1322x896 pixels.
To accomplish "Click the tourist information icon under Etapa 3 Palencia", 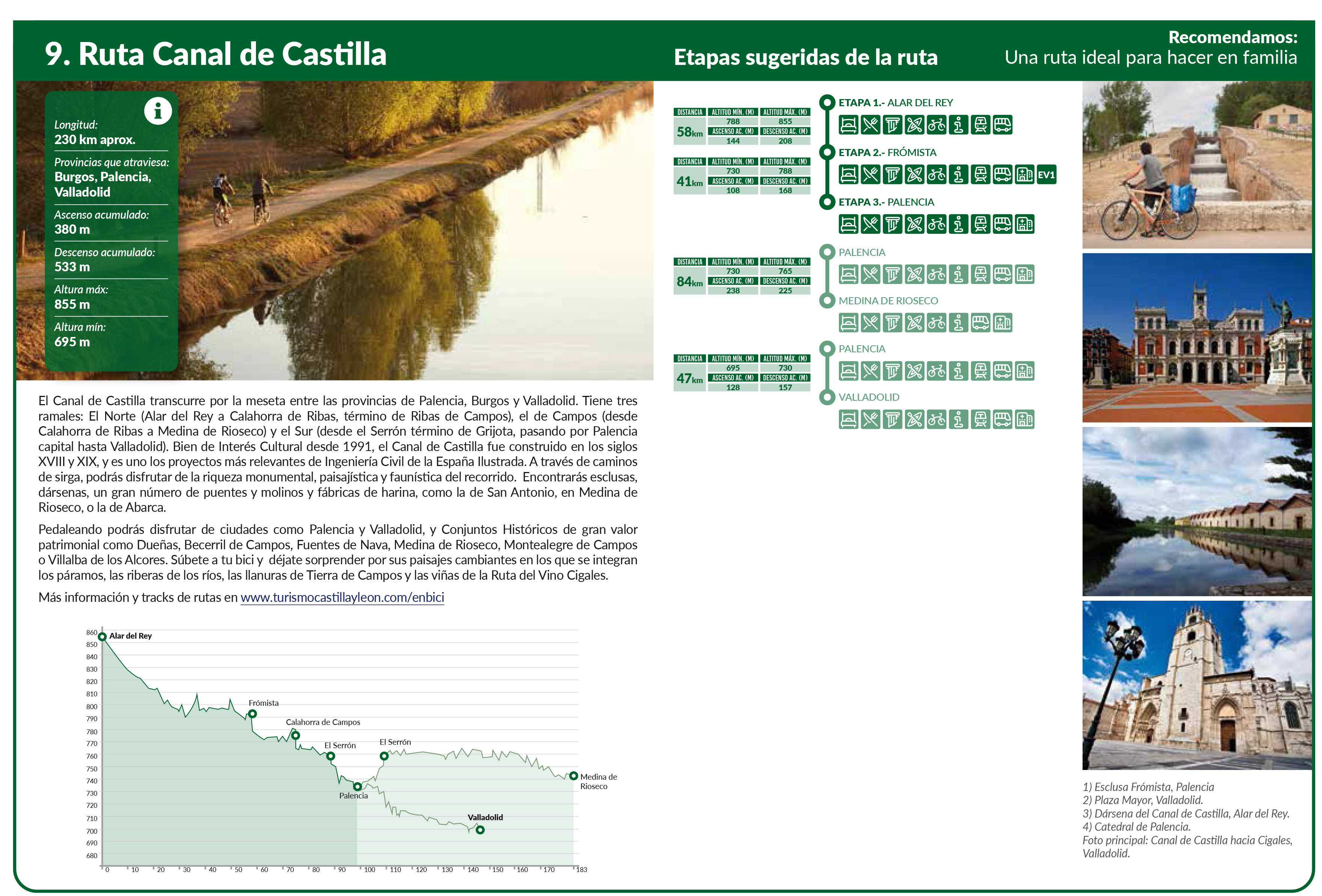I will tap(959, 224).
